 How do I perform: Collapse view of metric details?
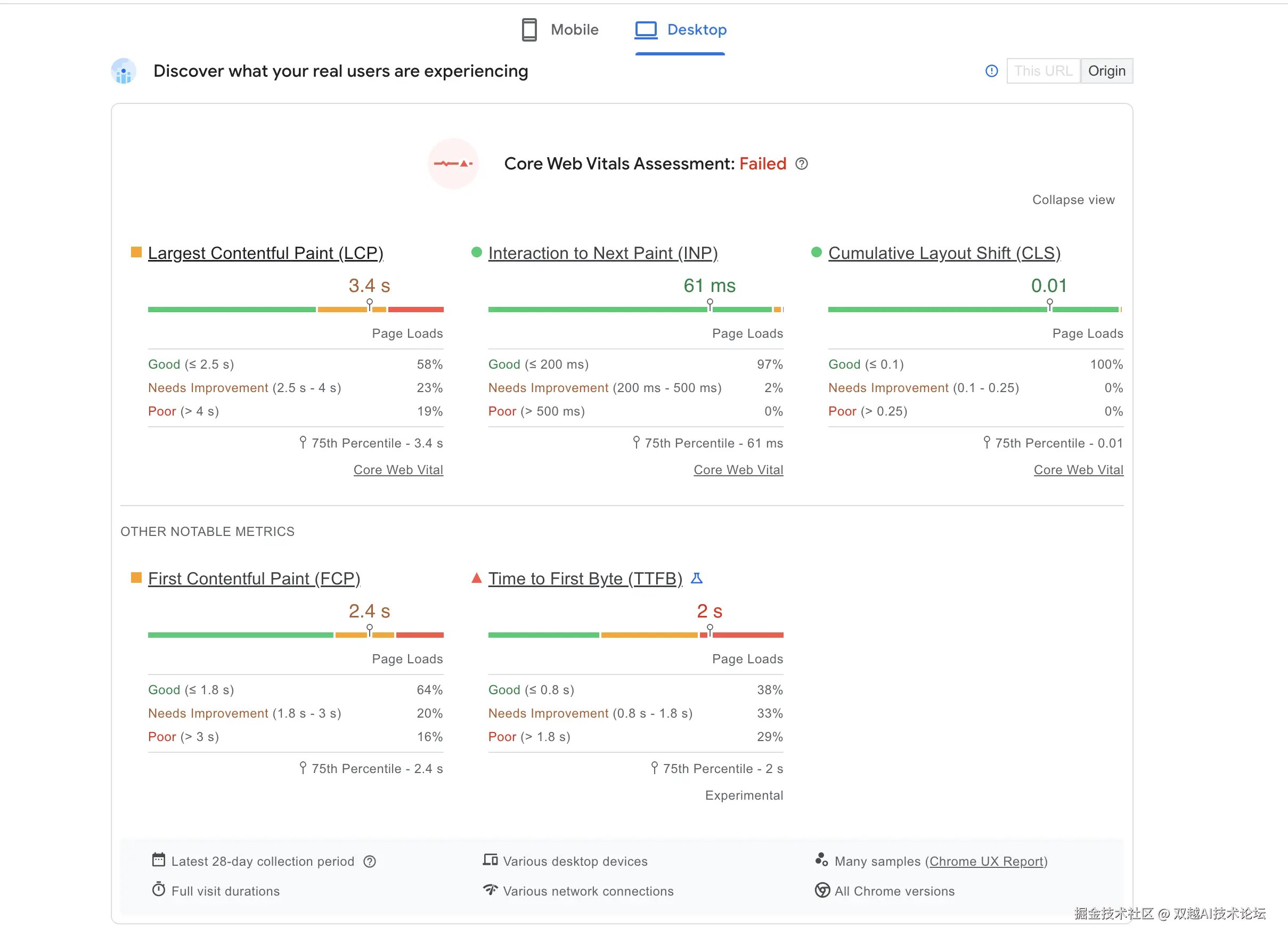pos(1073,200)
